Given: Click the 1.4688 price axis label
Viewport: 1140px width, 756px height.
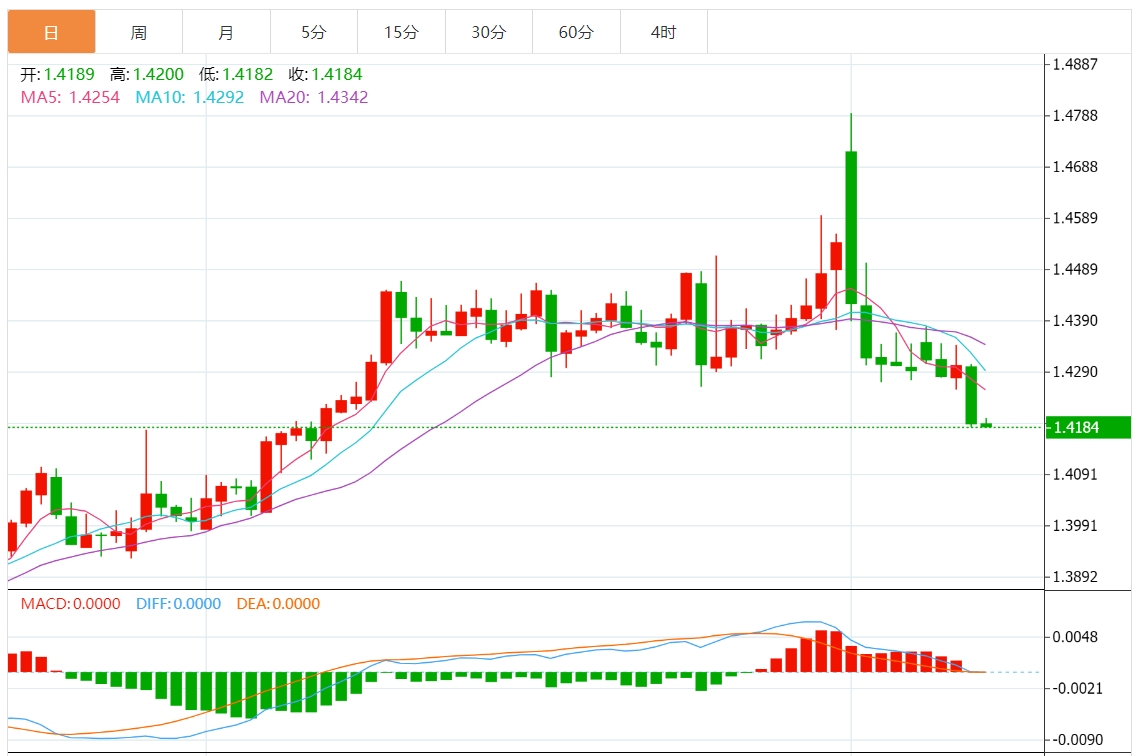Looking at the screenshot, I should click(x=1075, y=167).
